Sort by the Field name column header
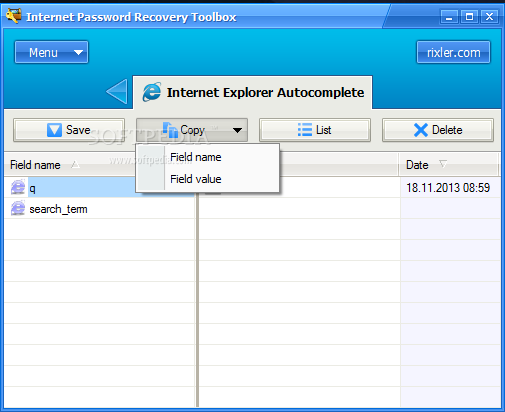The height and width of the screenshot is (412, 505). 70,165
